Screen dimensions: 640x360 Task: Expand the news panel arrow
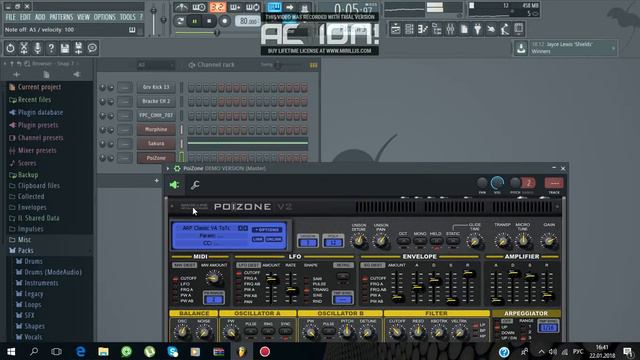pyautogui.click(x=613, y=48)
